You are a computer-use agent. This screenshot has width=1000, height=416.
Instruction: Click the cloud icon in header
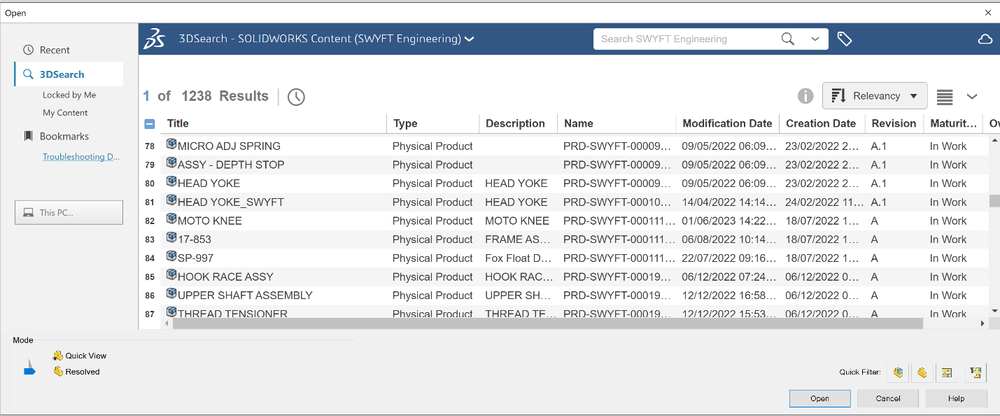(985, 40)
